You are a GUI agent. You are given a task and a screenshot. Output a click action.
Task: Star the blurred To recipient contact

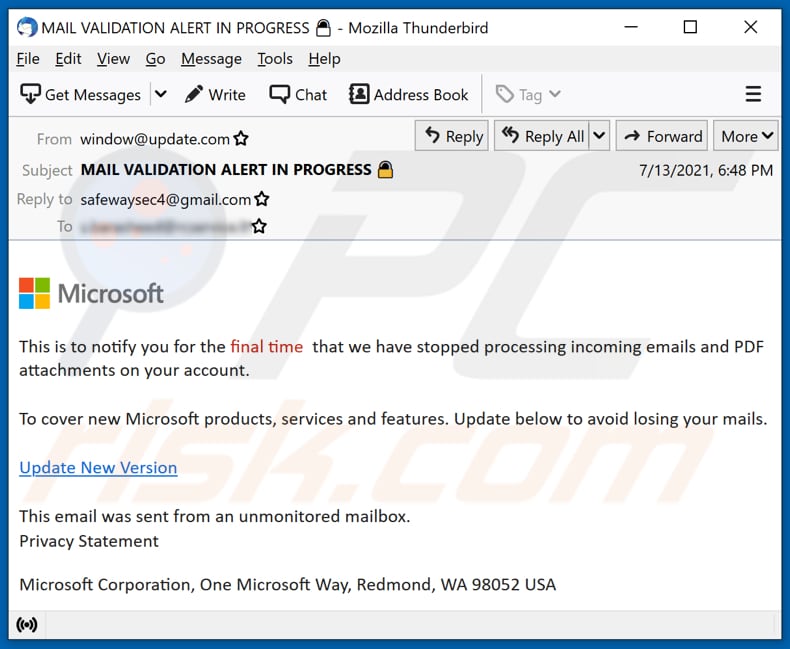259,226
